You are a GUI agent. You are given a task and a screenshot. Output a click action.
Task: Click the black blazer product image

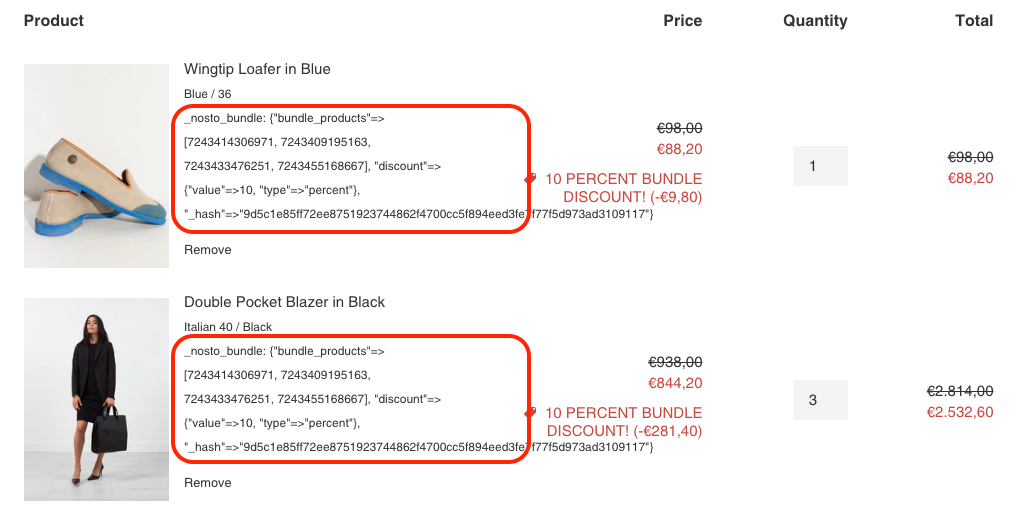tap(96, 399)
